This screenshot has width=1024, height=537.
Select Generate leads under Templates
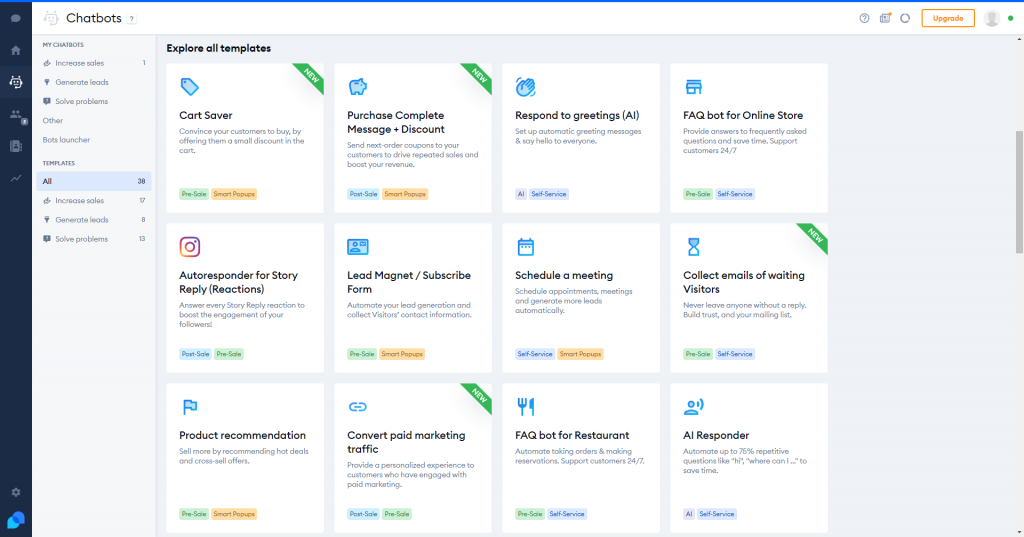pyautogui.click(x=82, y=220)
